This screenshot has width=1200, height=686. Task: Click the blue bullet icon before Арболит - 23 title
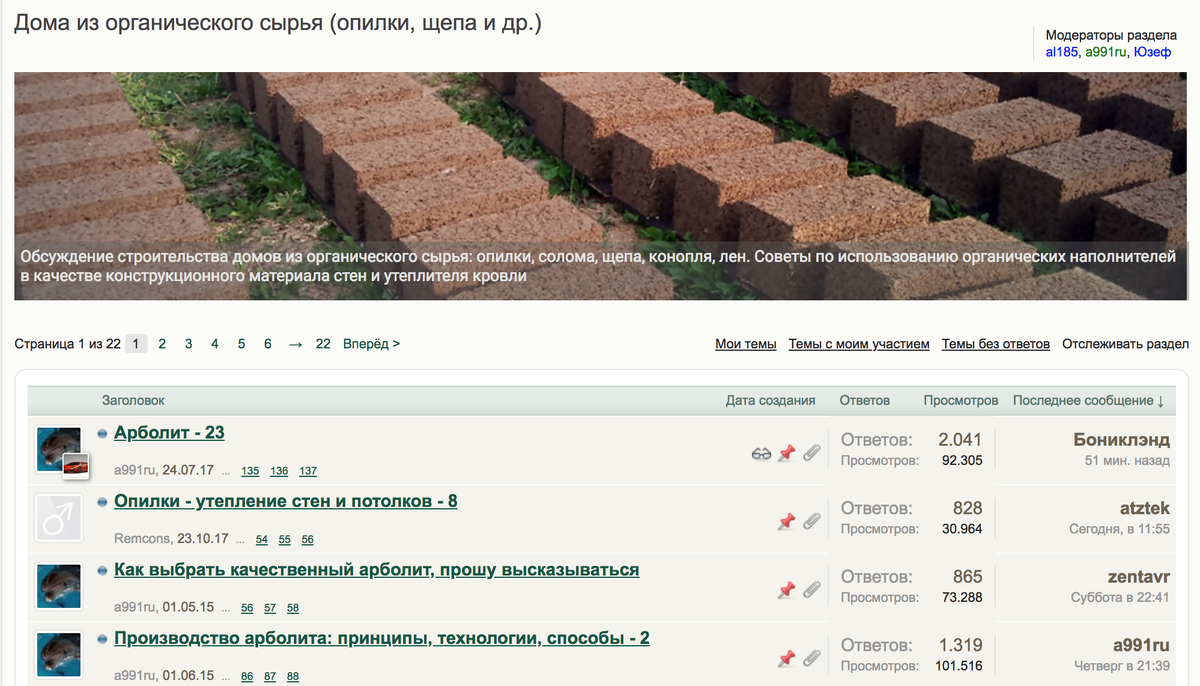tap(101, 432)
